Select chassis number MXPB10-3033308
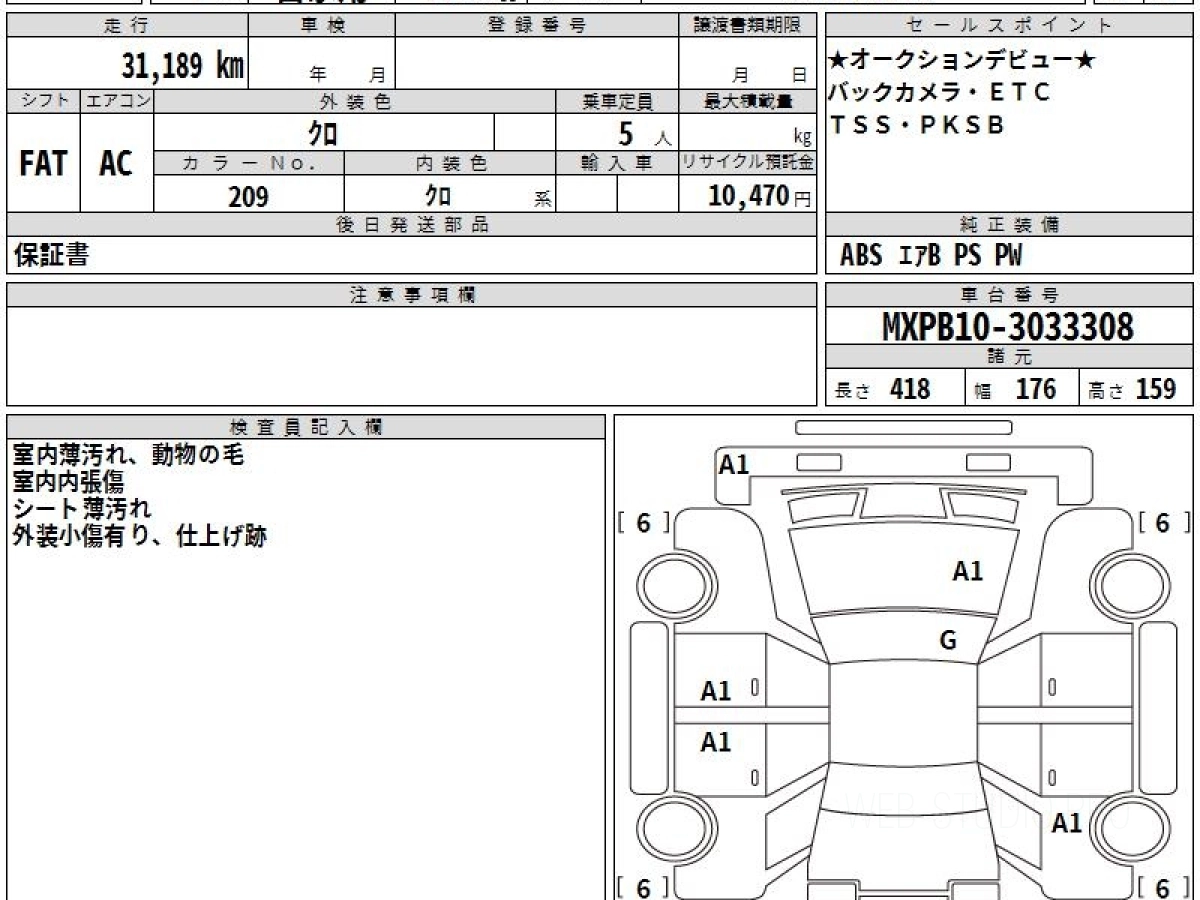This screenshot has width=1200, height=900. (x=1008, y=326)
